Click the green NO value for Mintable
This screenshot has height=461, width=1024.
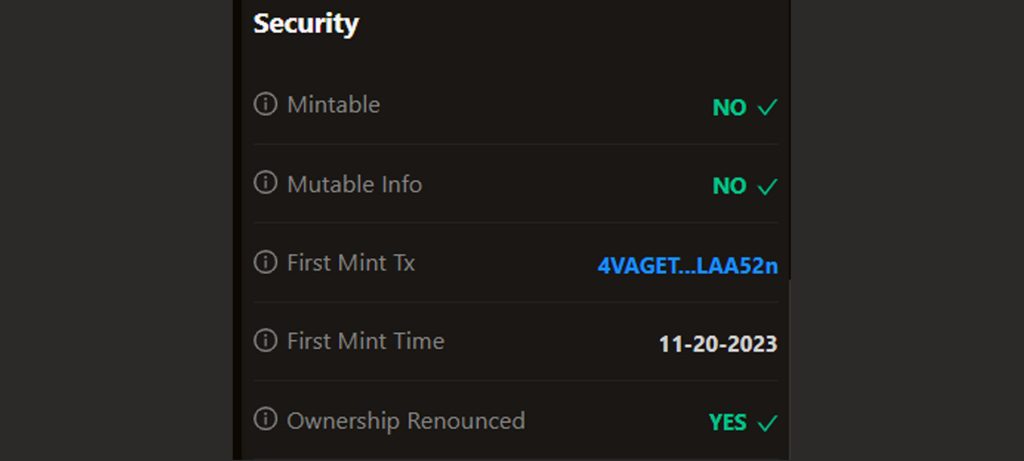(x=729, y=108)
